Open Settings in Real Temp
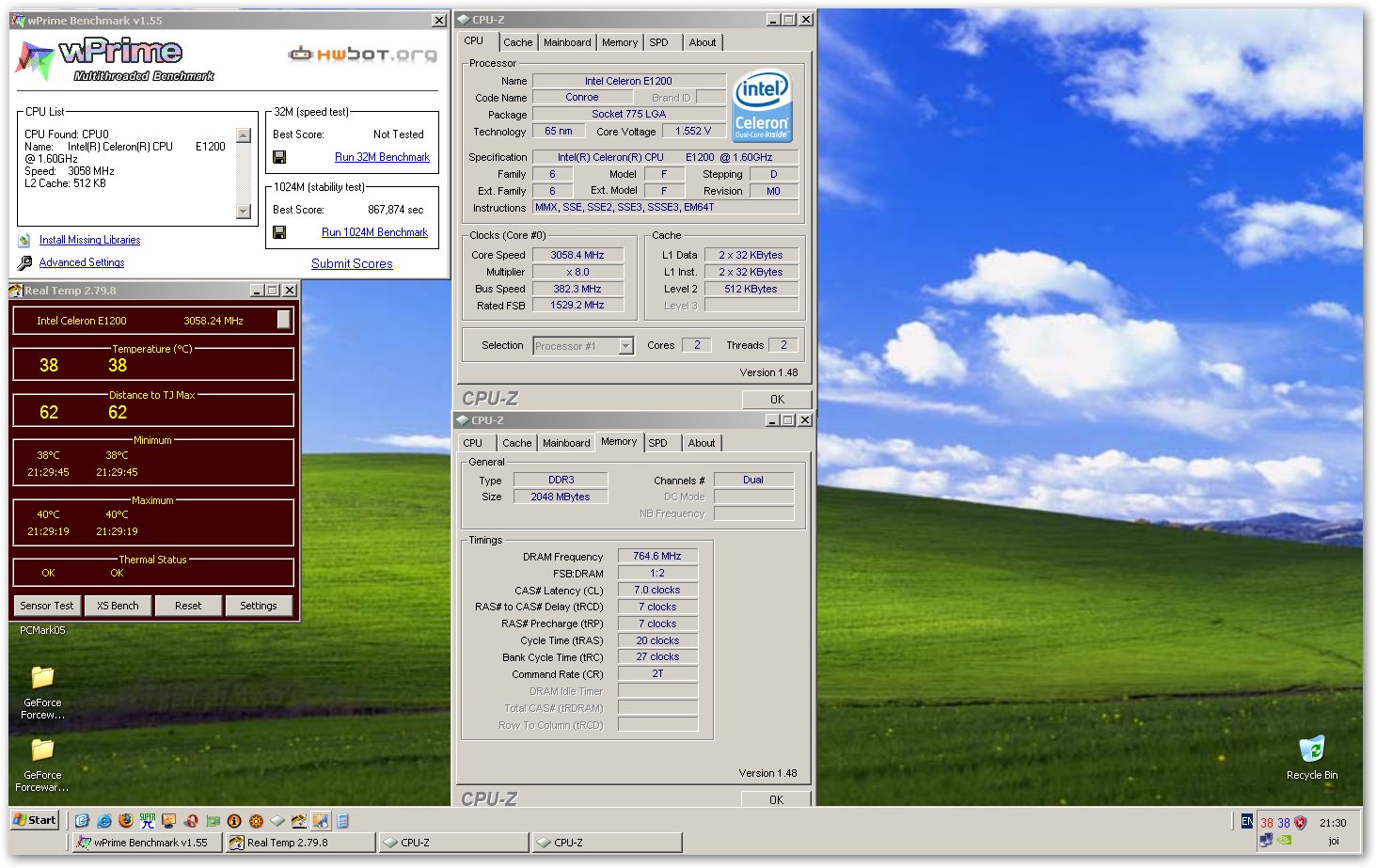The width and height of the screenshot is (1376, 868). coord(259,606)
